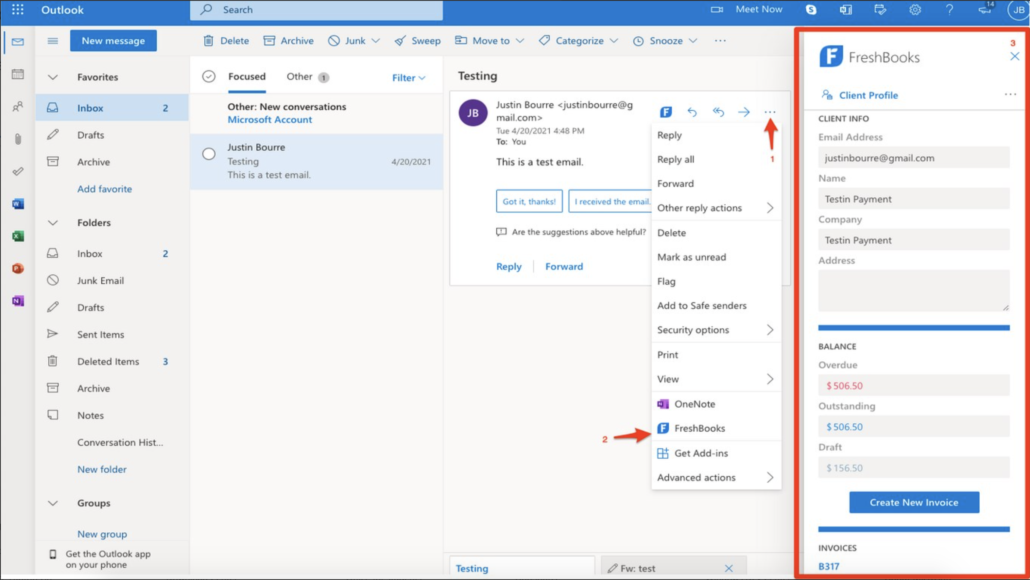Viewport: 1030px width, 580px height.
Task: Expand Other reply actions submenu
Action: coord(715,208)
